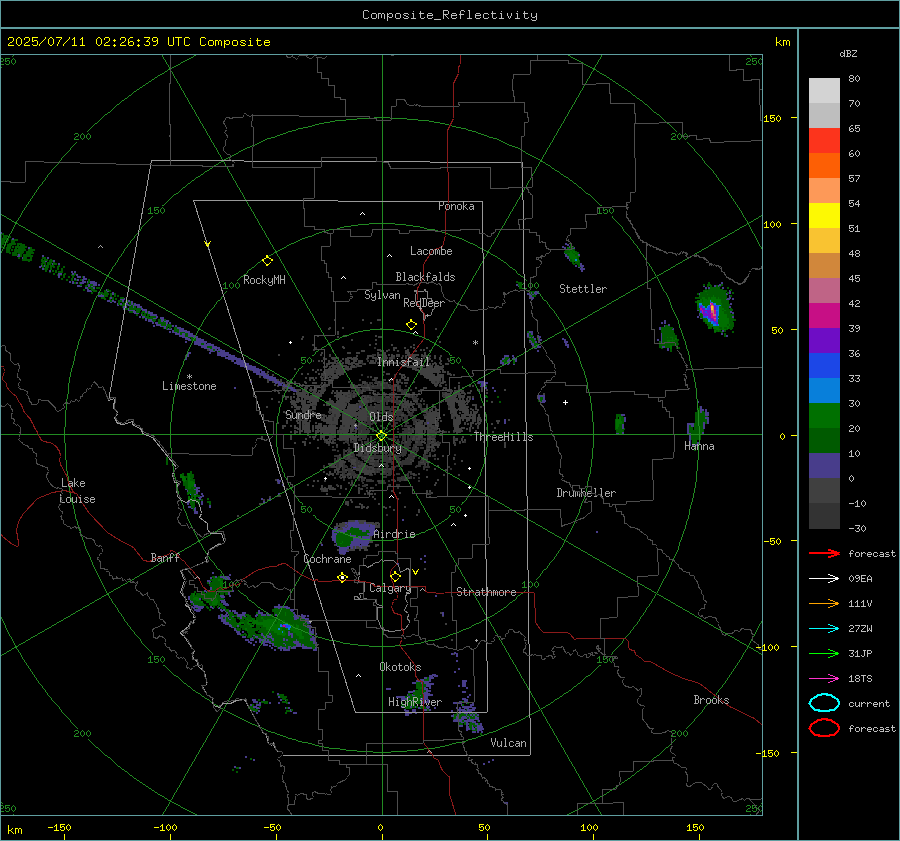Click the dotted yellow diamond below Cochrane
The width and height of the screenshot is (900, 841).
coord(342,578)
